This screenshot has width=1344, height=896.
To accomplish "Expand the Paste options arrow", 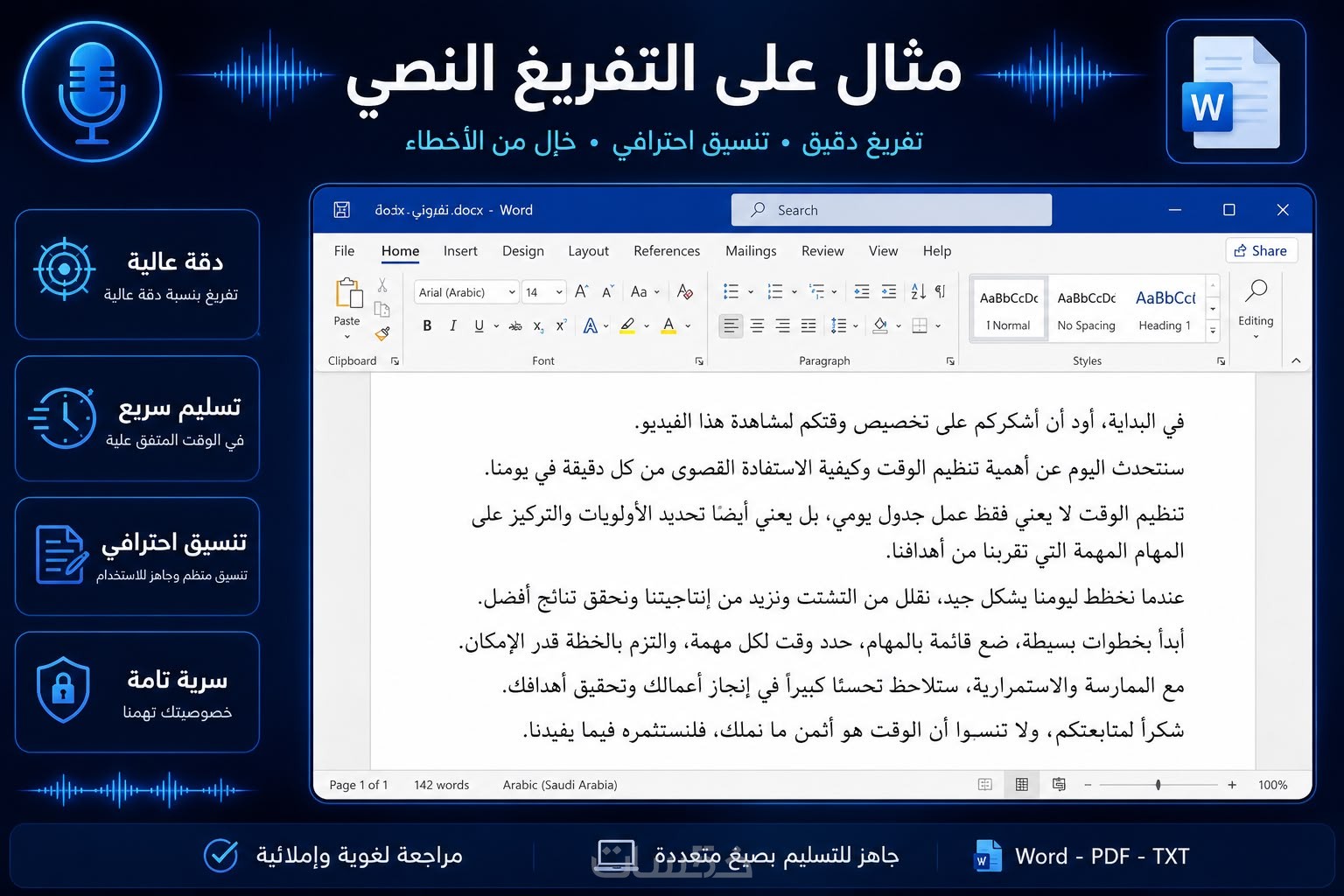I will pyautogui.click(x=346, y=337).
